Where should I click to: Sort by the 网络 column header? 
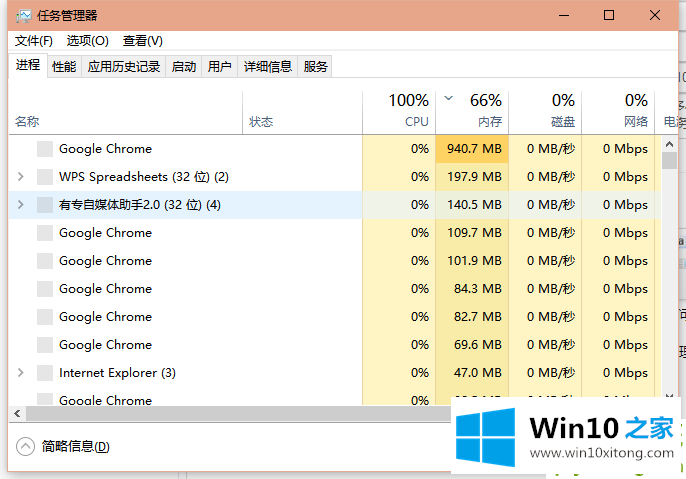pos(618,113)
